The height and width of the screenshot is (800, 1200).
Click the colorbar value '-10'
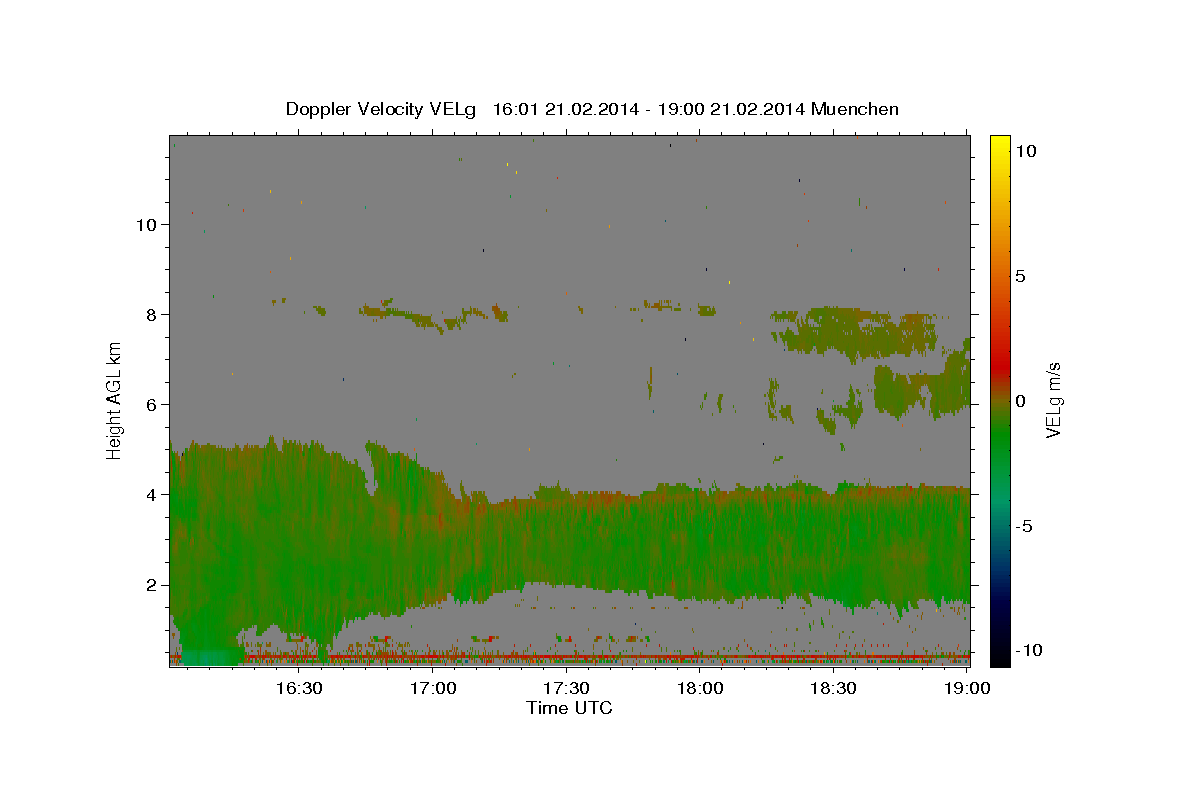point(1028,650)
